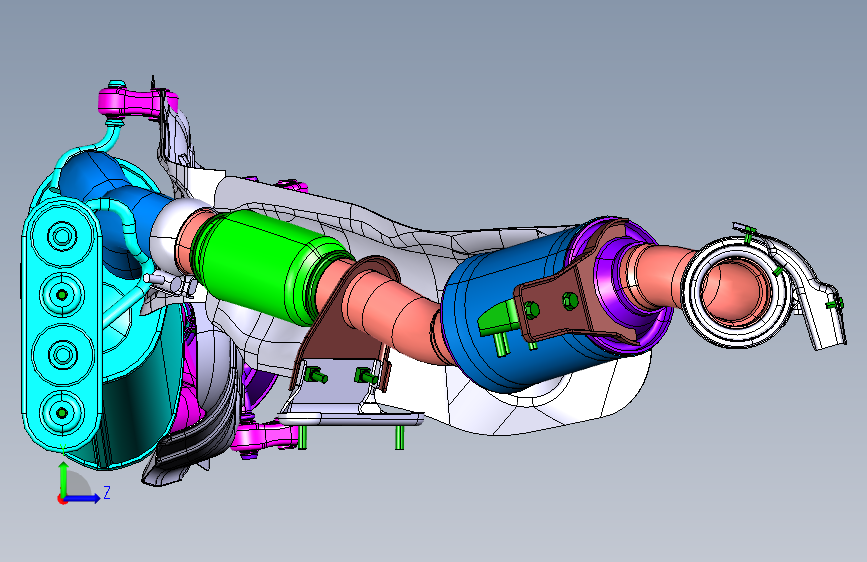Click the blue Z axis arrow of the triad
The width and height of the screenshot is (867, 562).
[83, 498]
